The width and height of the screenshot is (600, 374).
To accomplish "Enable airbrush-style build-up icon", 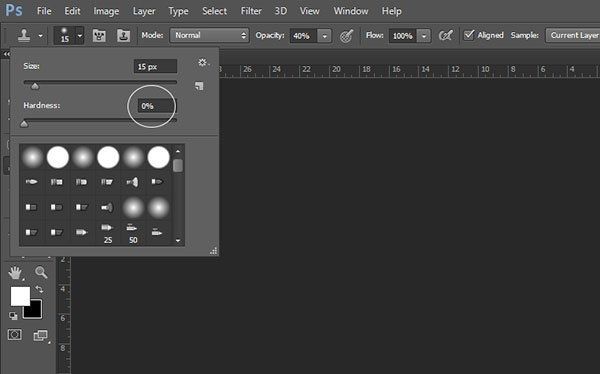I will click(x=445, y=36).
